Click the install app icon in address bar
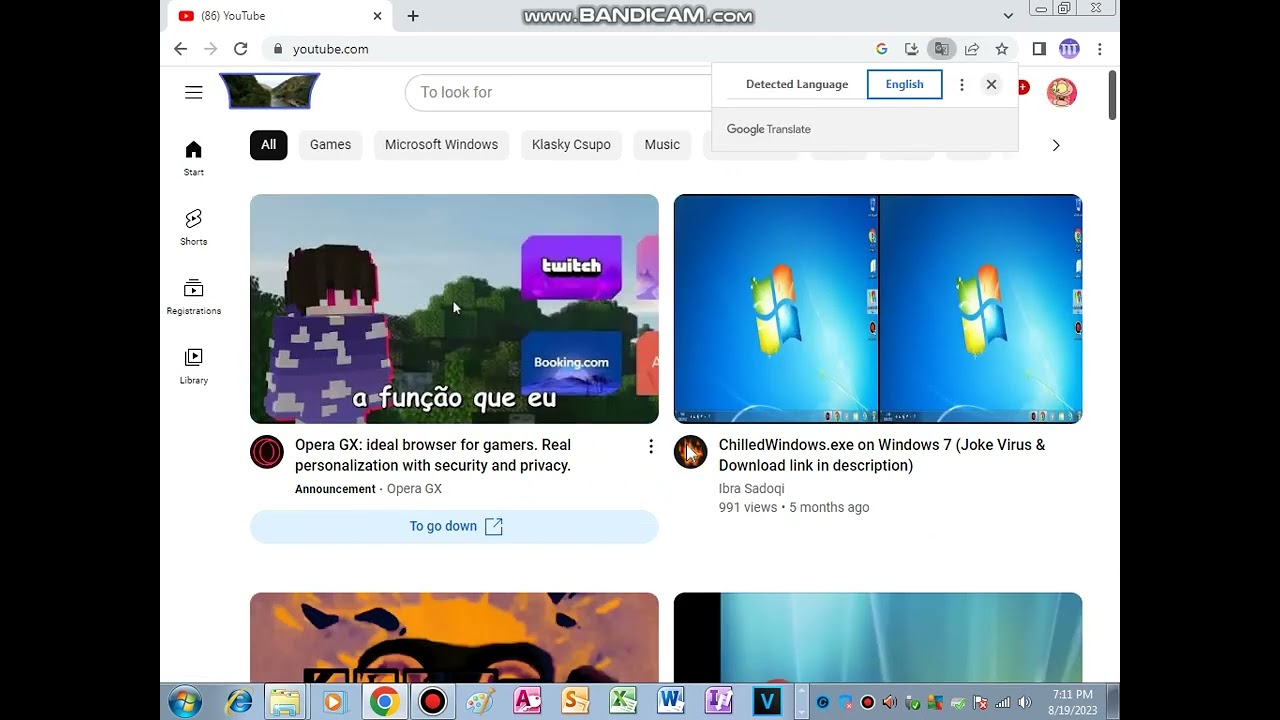Viewport: 1280px width, 720px height. click(x=911, y=49)
